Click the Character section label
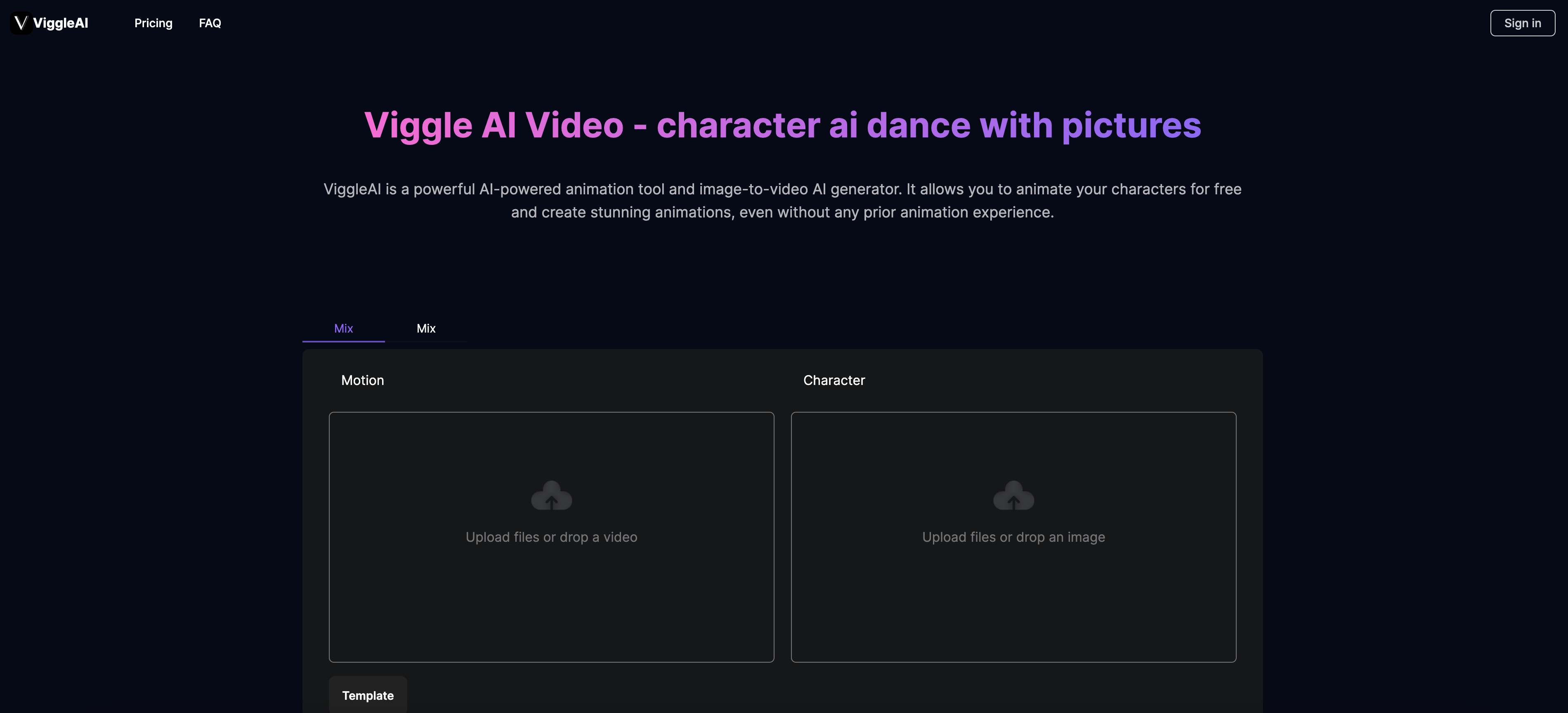This screenshot has height=713, width=1568. (833, 380)
